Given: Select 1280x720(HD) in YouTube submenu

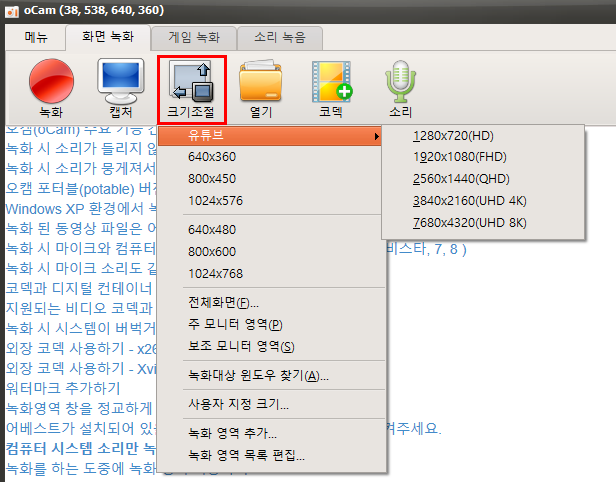Looking at the screenshot, I should click(x=483, y=136).
